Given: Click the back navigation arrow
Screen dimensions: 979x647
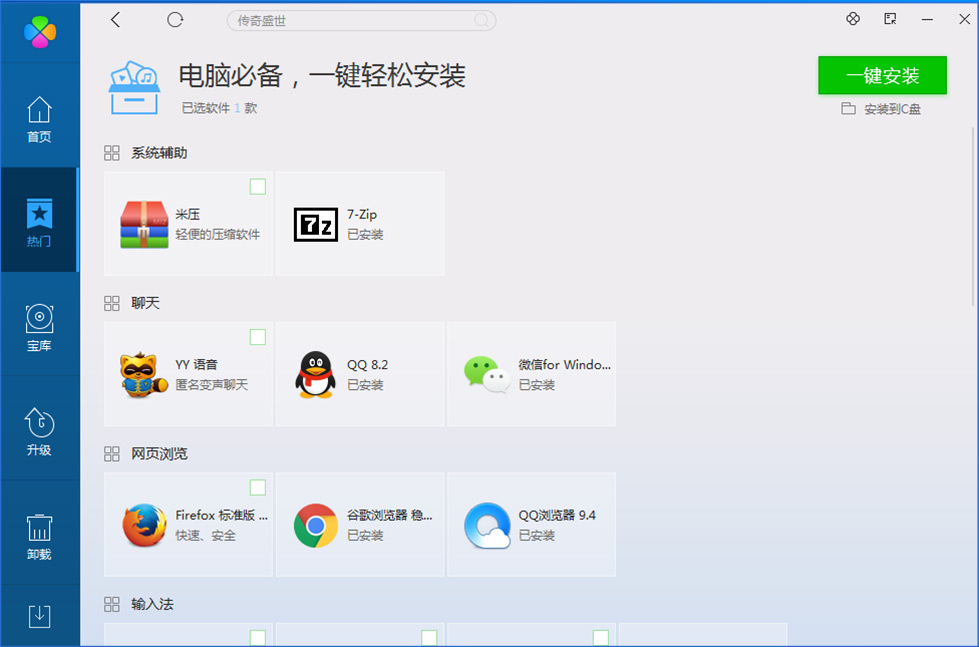Looking at the screenshot, I should point(115,19).
